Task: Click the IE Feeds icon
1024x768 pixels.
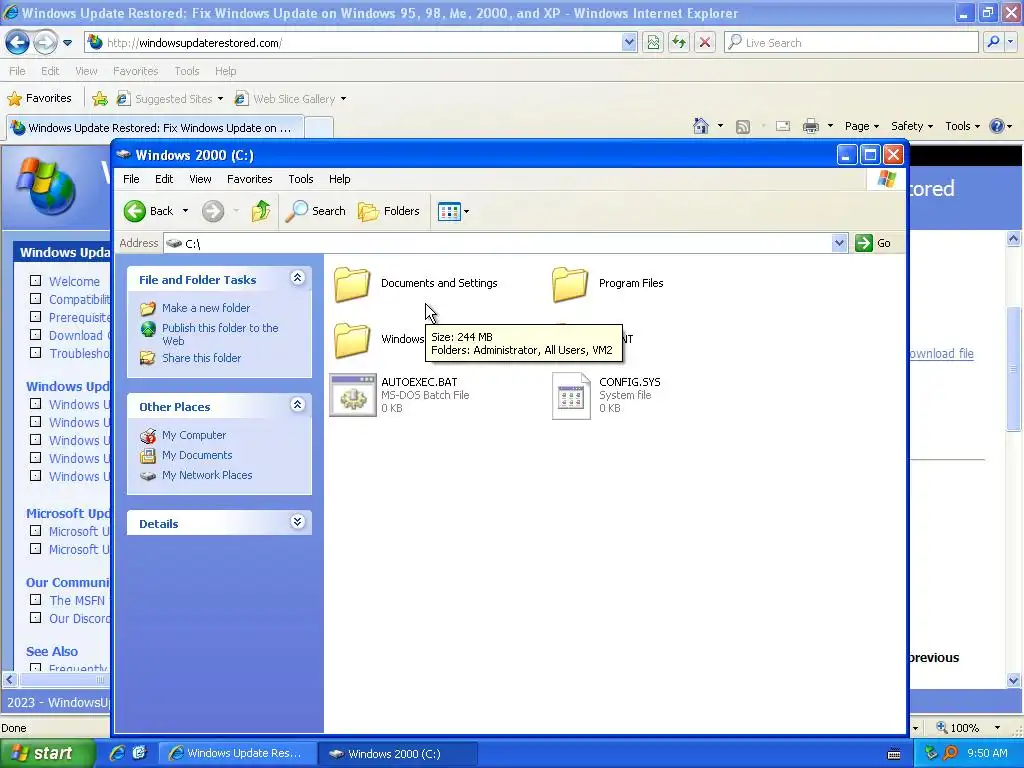Action: [x=743, y=127]
